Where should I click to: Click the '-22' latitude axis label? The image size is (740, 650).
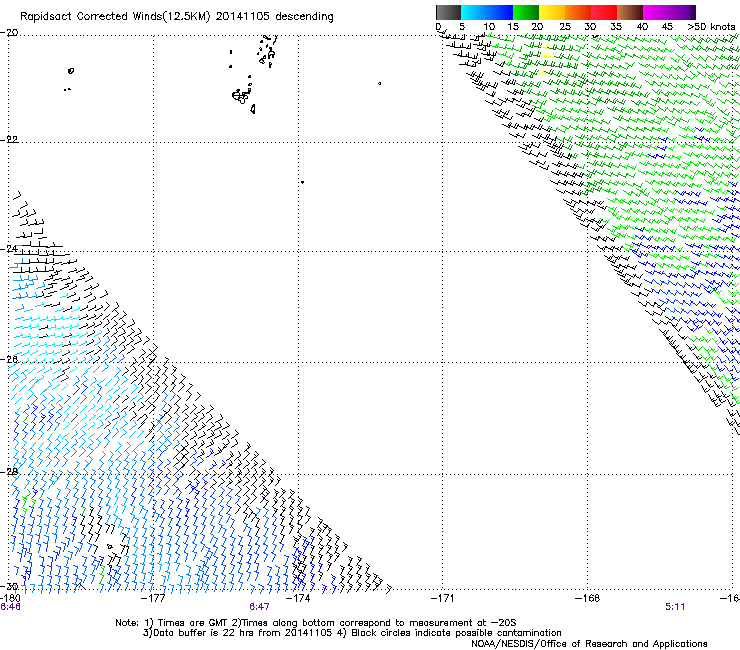9,139
